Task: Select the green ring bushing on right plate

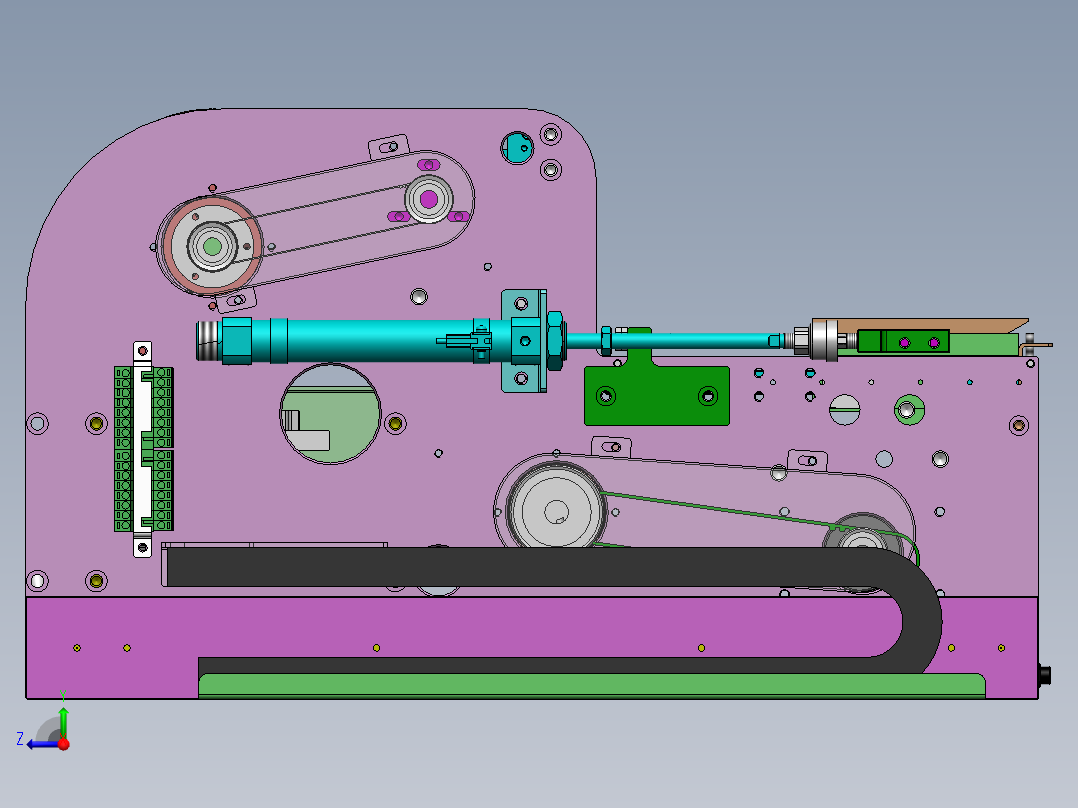Action: [x=909, y=411]
